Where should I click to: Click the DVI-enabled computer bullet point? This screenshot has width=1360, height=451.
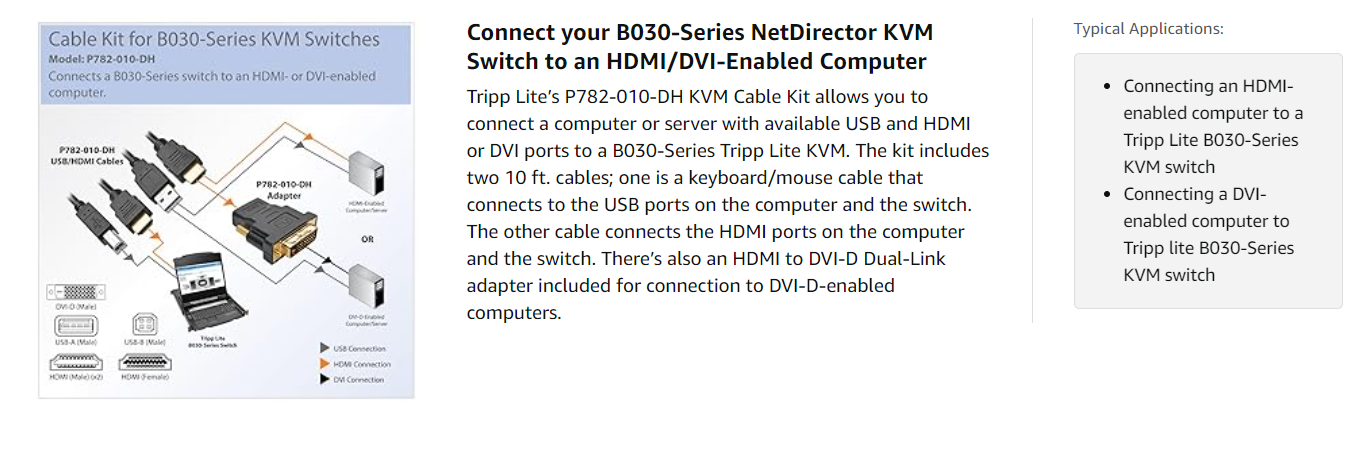(1208, 234)
